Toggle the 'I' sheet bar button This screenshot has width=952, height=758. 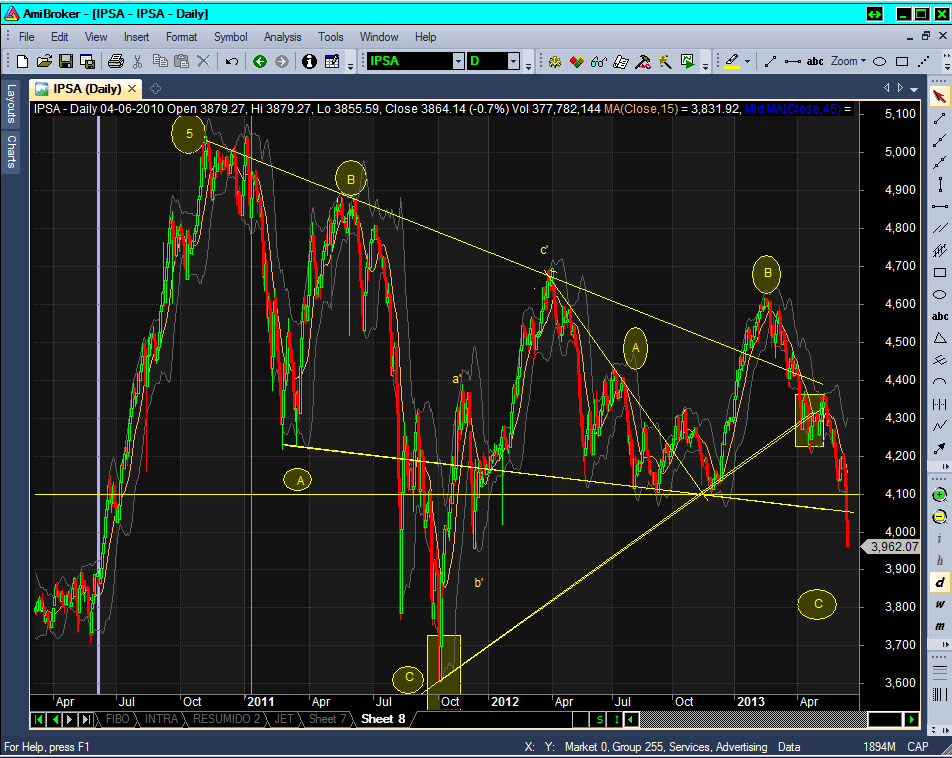pyautogui.click(x=616, y=720)
